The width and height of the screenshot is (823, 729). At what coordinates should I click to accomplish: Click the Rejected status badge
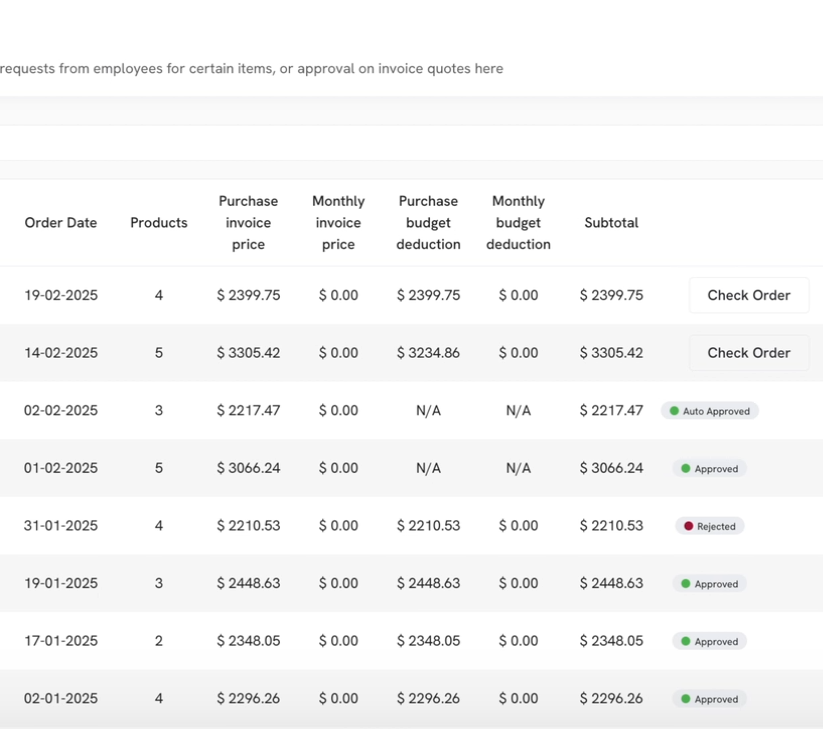pos(709,526)
